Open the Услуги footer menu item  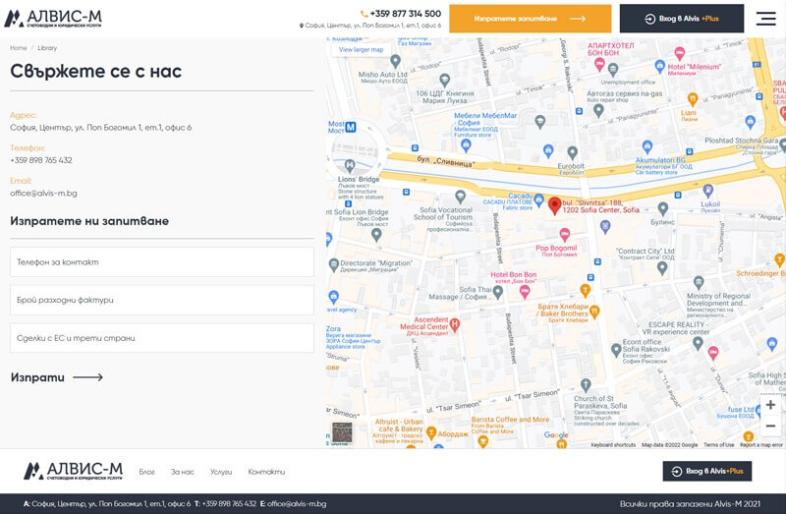point(221,472)
